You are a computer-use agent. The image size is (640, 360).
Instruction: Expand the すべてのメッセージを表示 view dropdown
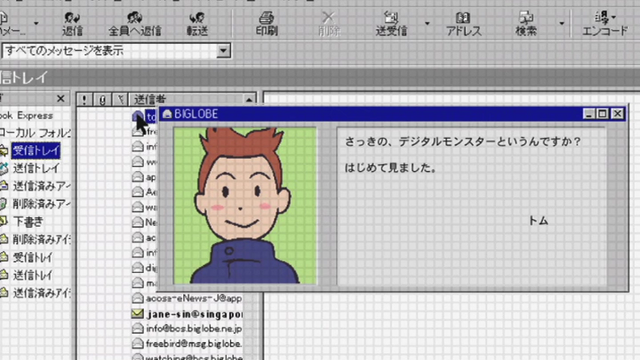click(223, 51)
